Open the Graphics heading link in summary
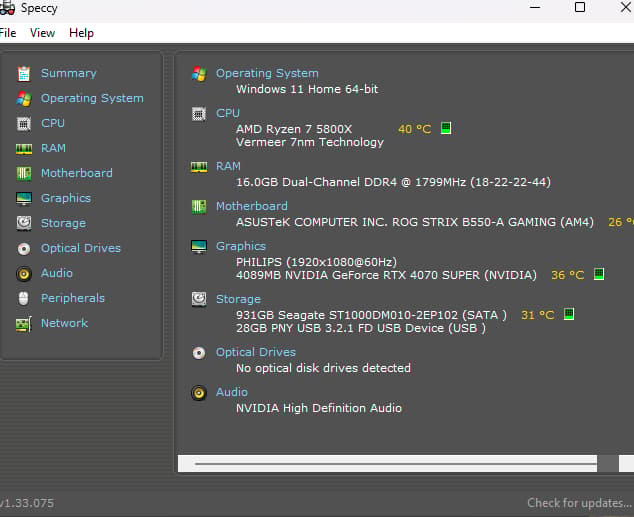The height and width of the screenshot is (517, 634). coord(241,246)
